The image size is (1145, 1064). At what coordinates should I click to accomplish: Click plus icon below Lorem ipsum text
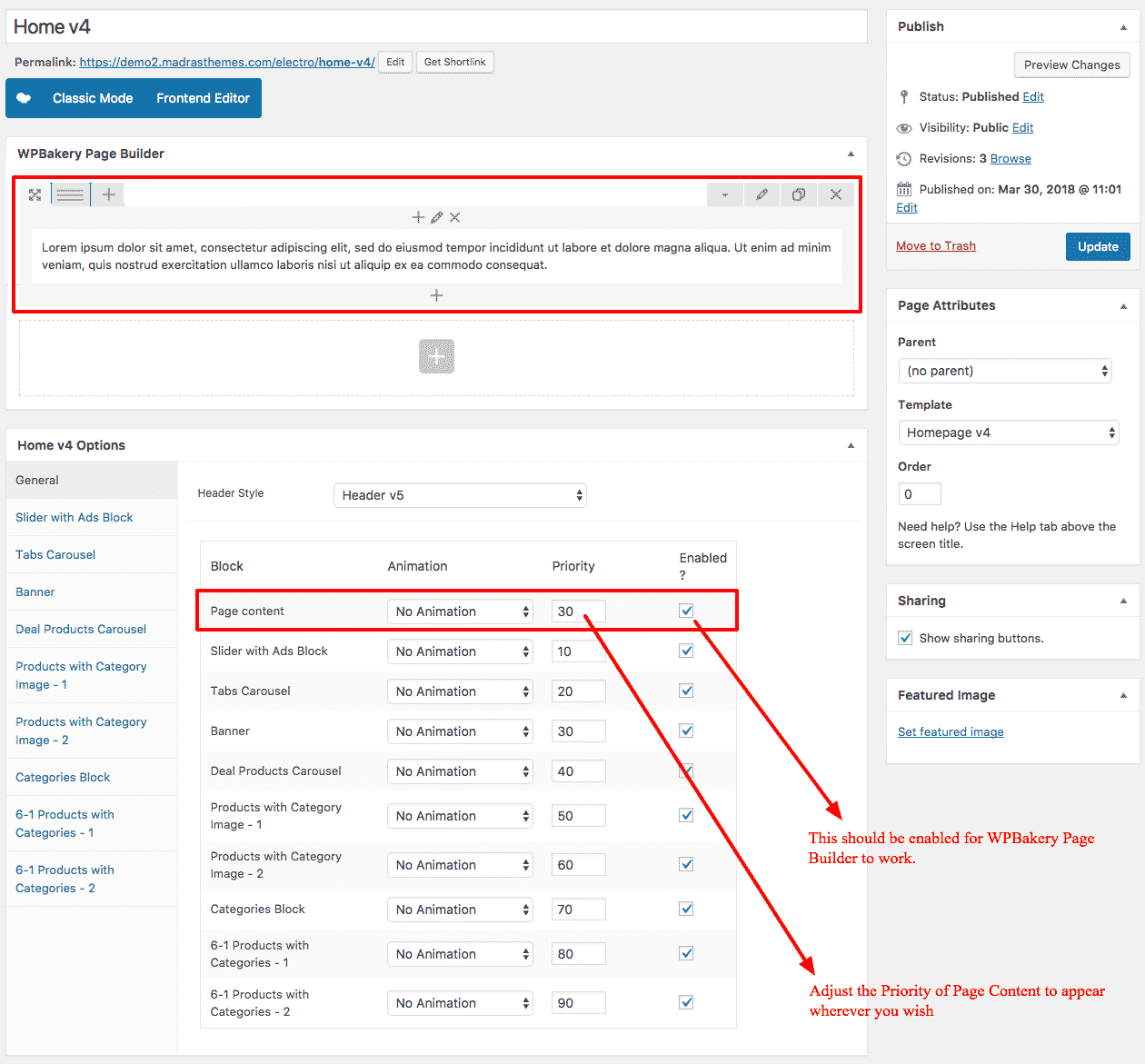click(436, 295)
